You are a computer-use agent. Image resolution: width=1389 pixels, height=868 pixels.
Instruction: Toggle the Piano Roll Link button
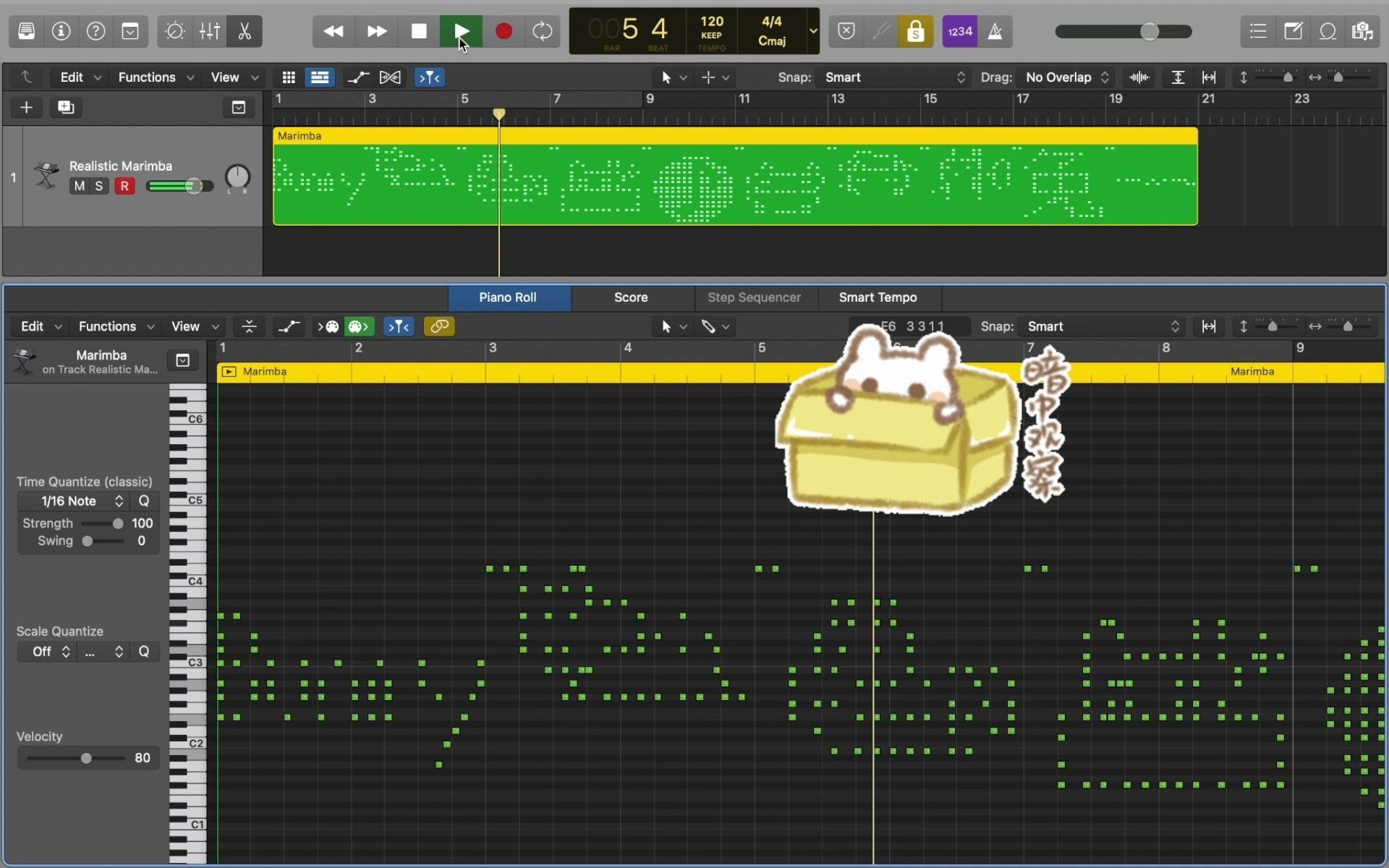pyautogui.click(x=439, y=326)
